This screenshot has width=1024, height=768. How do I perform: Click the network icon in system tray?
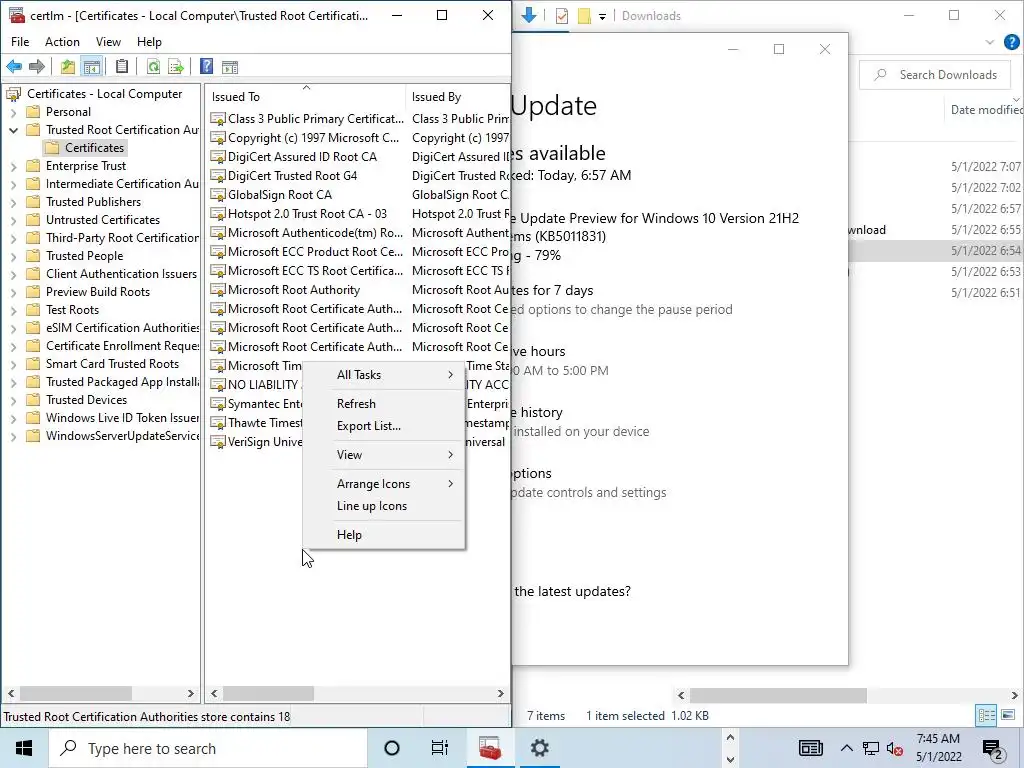871,748
